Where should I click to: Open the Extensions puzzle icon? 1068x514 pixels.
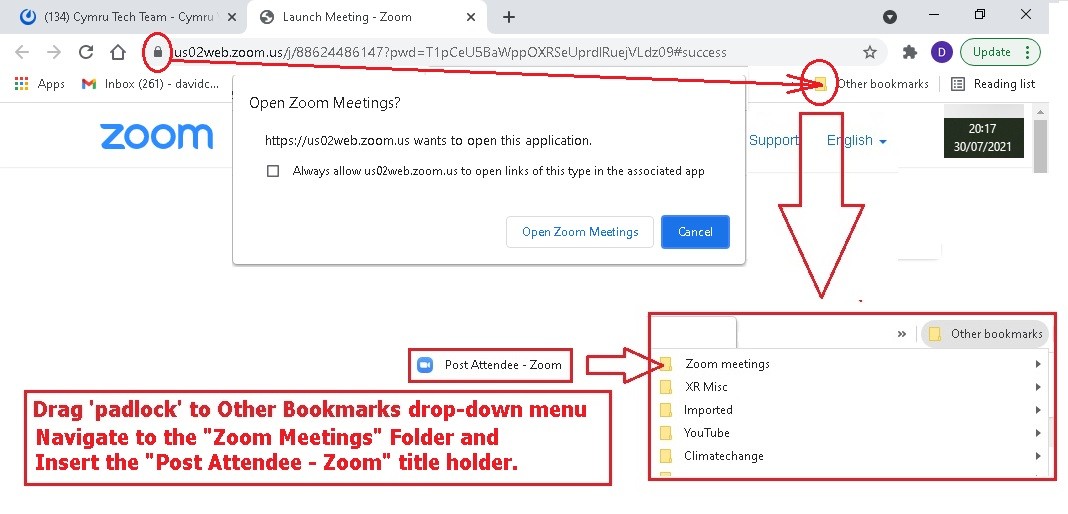pyautogui.click(x=909, y=52)
